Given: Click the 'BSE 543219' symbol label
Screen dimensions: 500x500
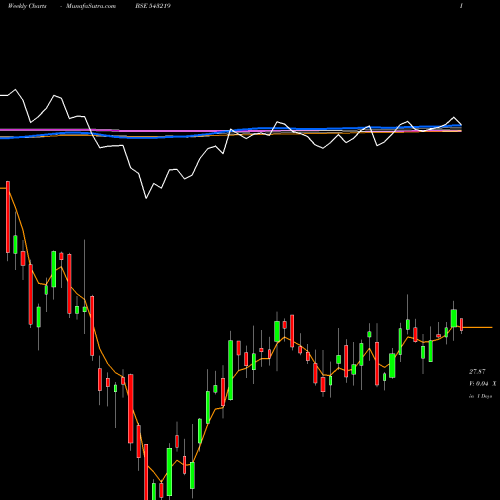Looking at the screenshot, I should [153, 6].
